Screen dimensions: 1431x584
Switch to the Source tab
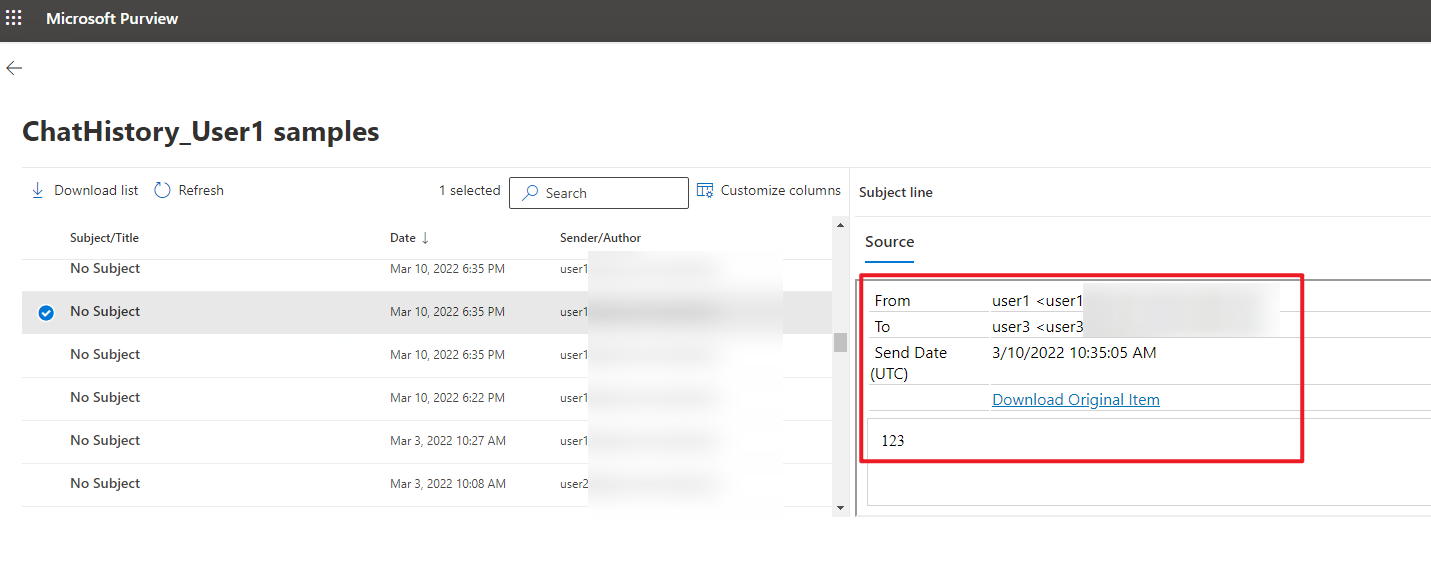click(x=889, y=241)
